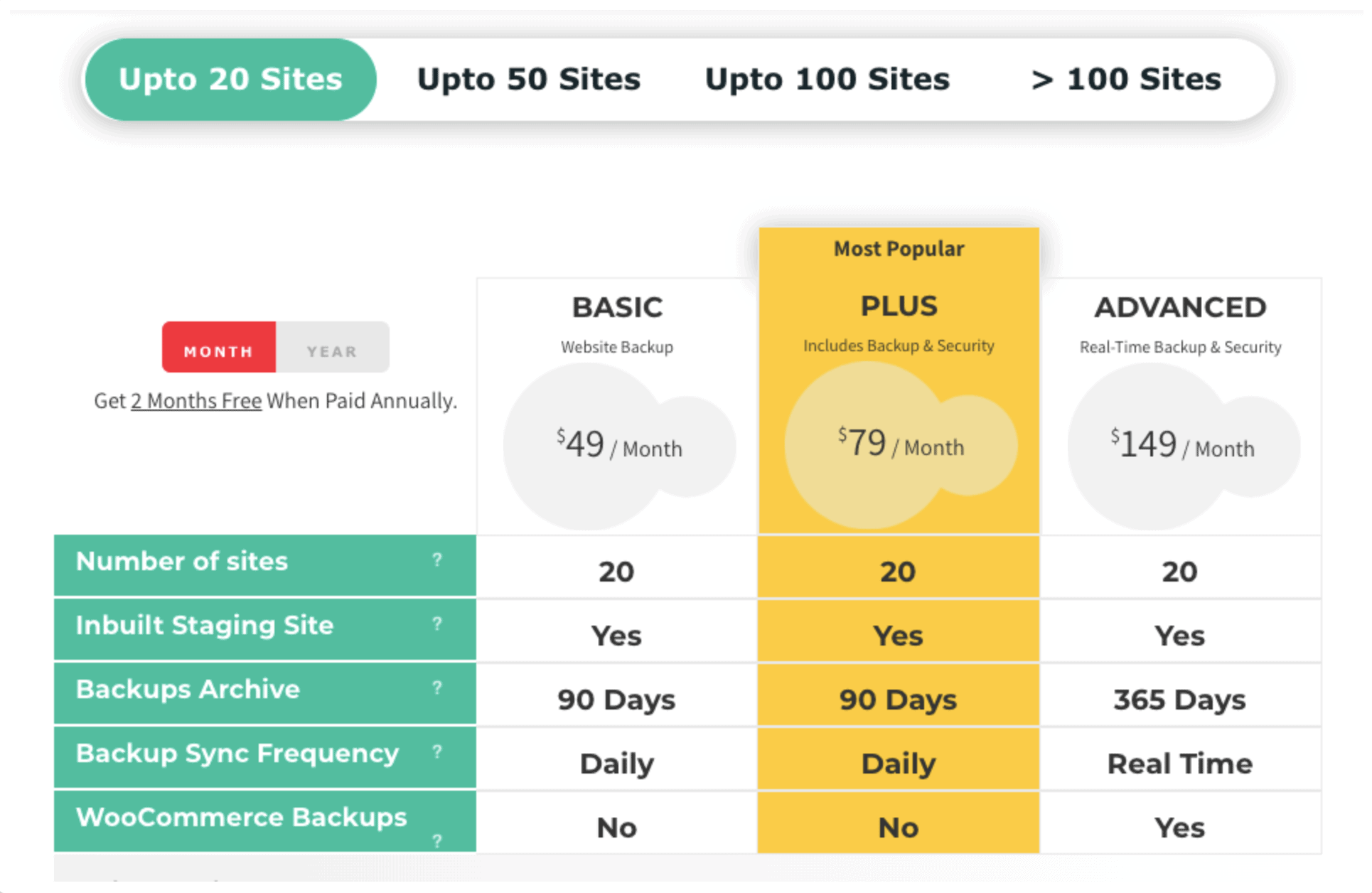Switch billing toggle to YEAR

pyautogui.click(x=332, y=351)
